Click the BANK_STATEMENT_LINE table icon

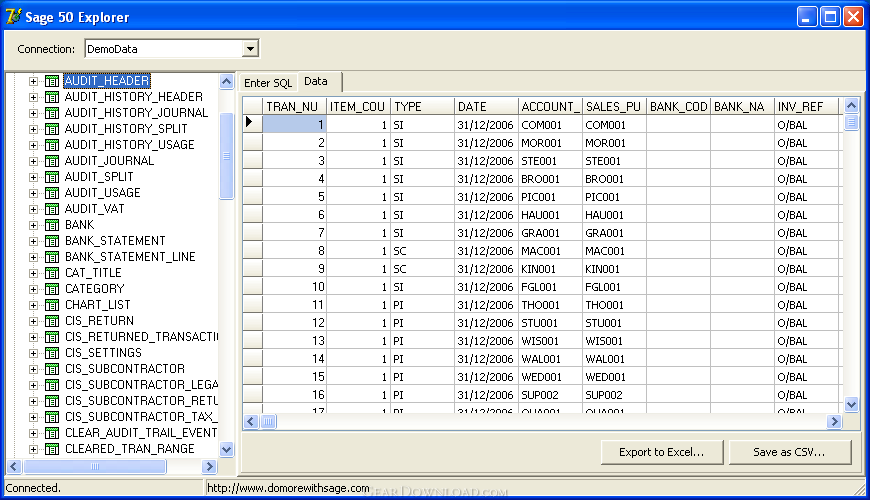click(x=52, y=257)
